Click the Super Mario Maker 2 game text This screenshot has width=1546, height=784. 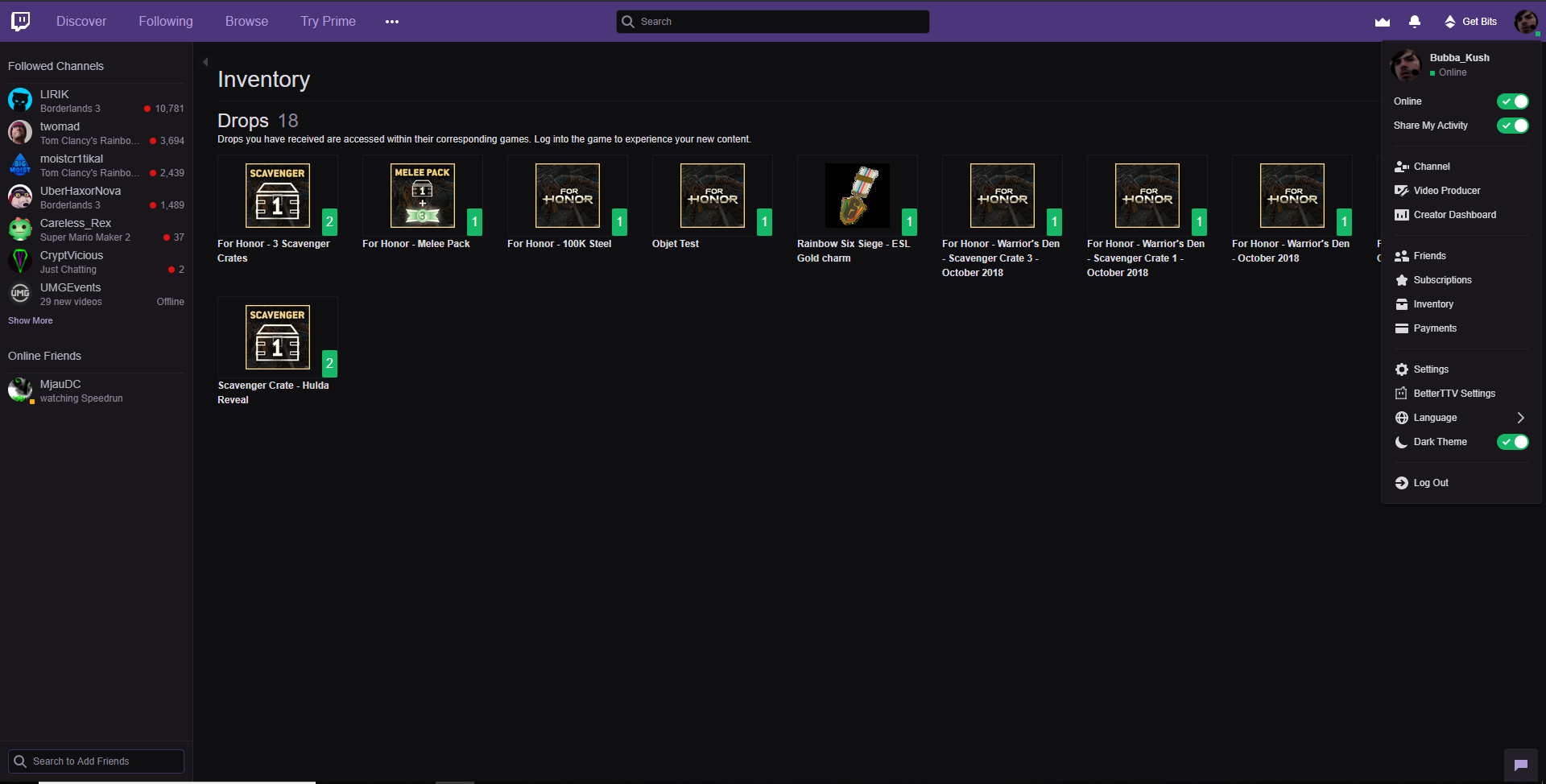pyautogui.click(x=85, y=237)
